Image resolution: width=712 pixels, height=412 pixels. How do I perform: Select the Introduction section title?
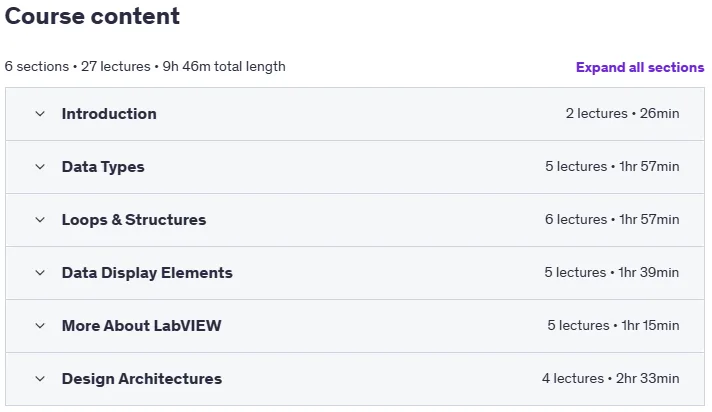click(109, 114)
